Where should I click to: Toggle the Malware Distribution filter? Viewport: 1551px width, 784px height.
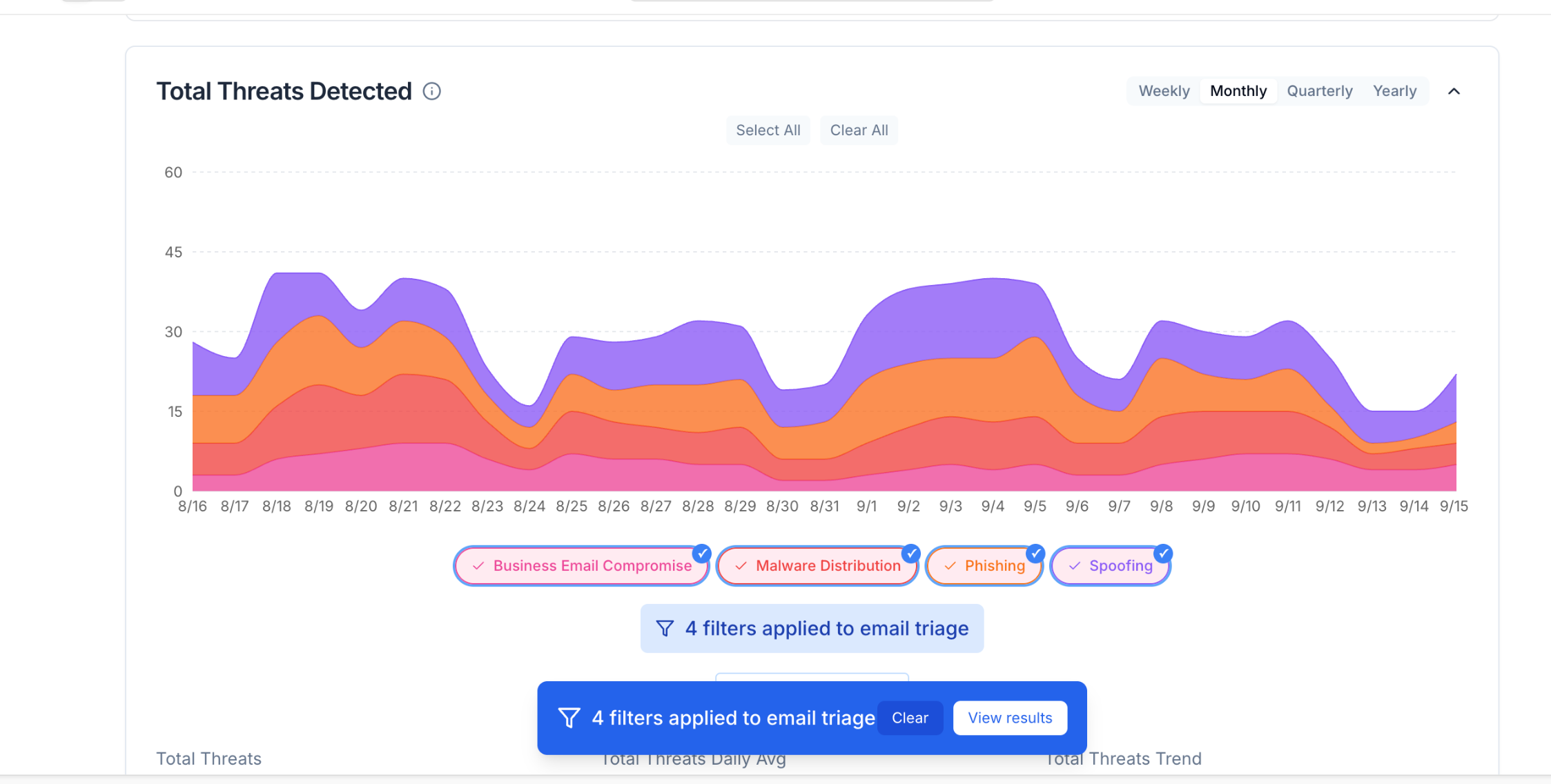(x=817, y=566)
